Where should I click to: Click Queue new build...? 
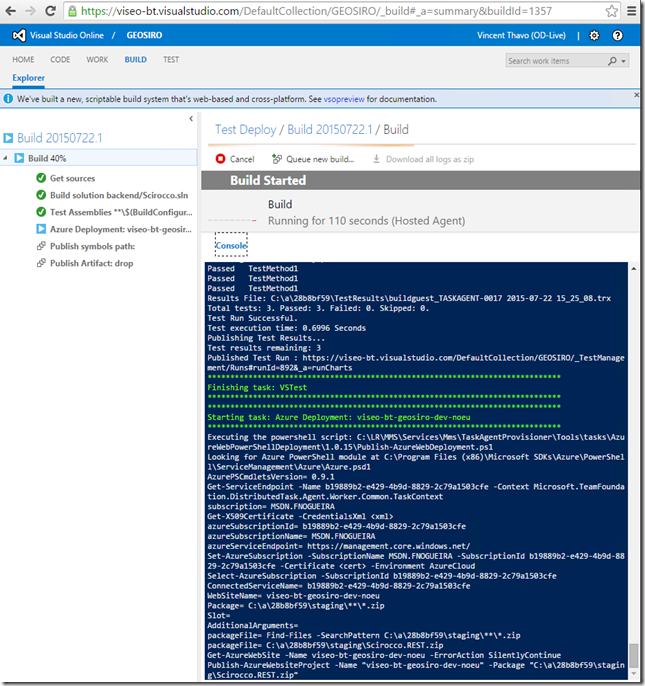pyautogui.click(x=313, y=159)
